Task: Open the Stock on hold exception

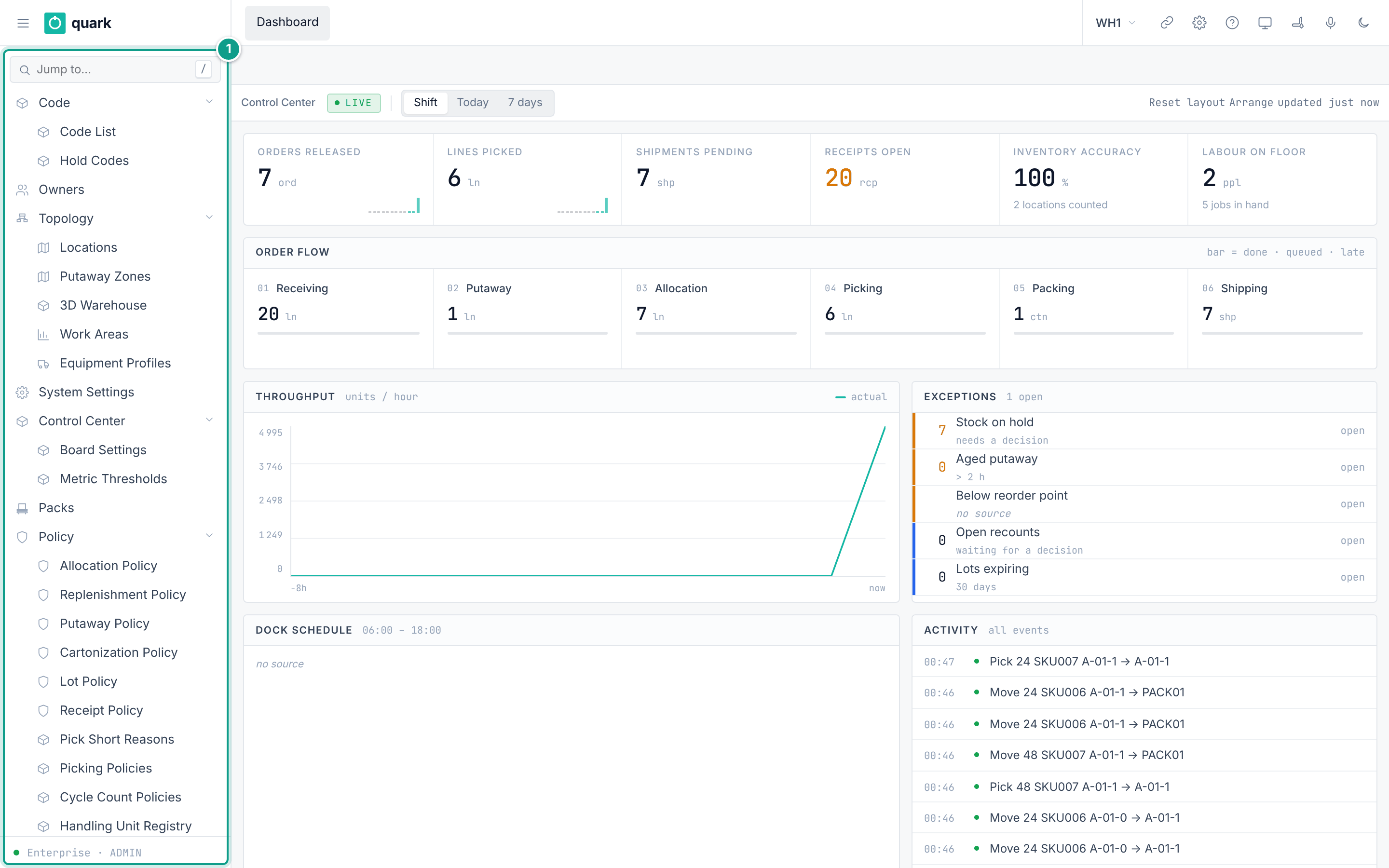Action: (1144, 431)
